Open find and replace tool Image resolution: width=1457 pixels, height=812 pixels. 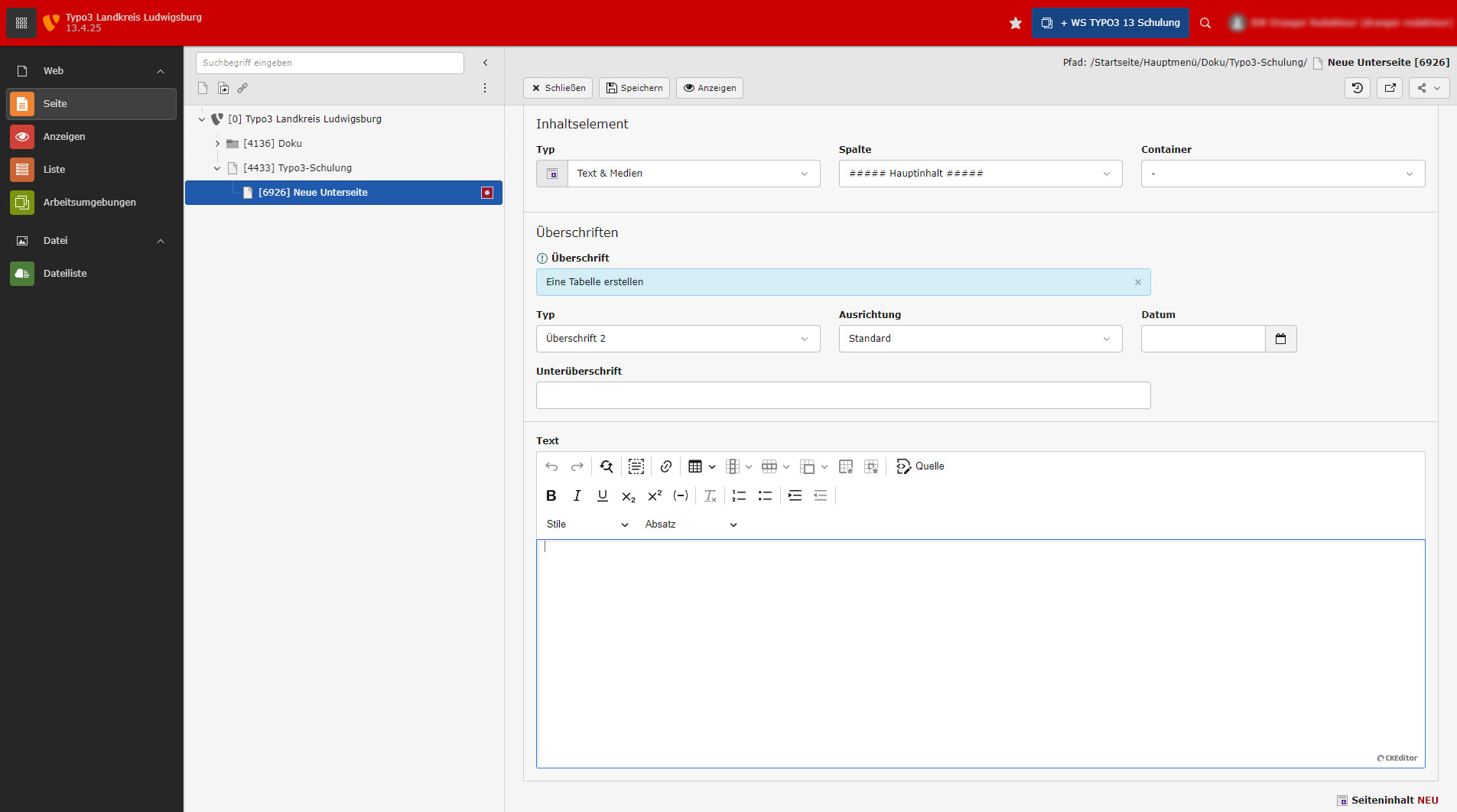[x=607, y=466]
